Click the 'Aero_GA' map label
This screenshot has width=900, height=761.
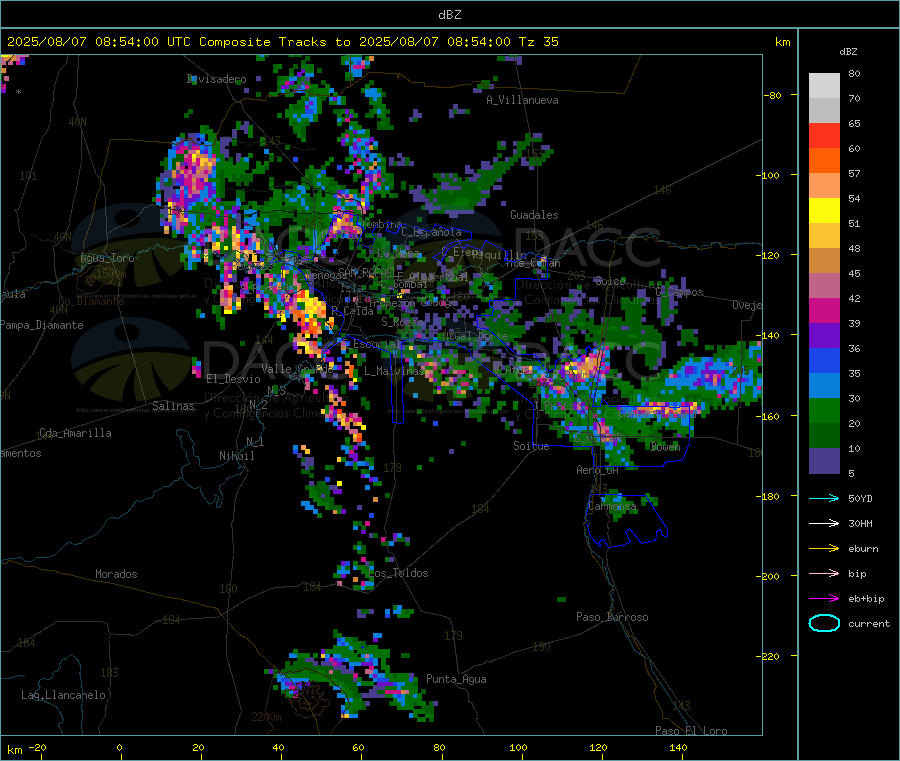coord(597,471)
